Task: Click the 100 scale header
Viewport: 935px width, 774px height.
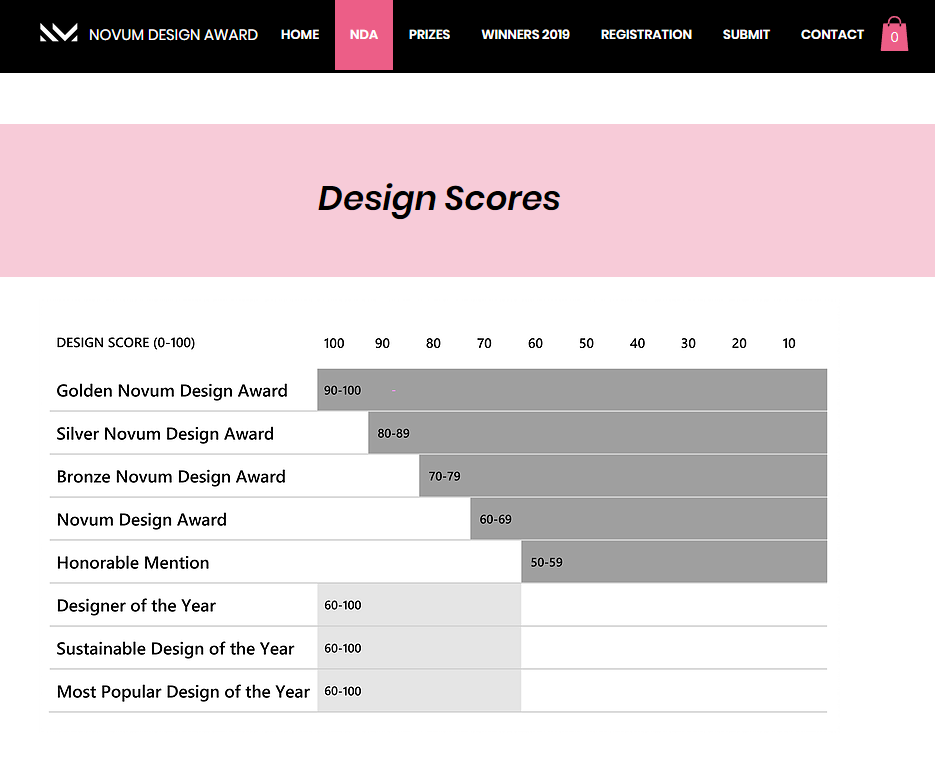Action: tap(334, 343)
